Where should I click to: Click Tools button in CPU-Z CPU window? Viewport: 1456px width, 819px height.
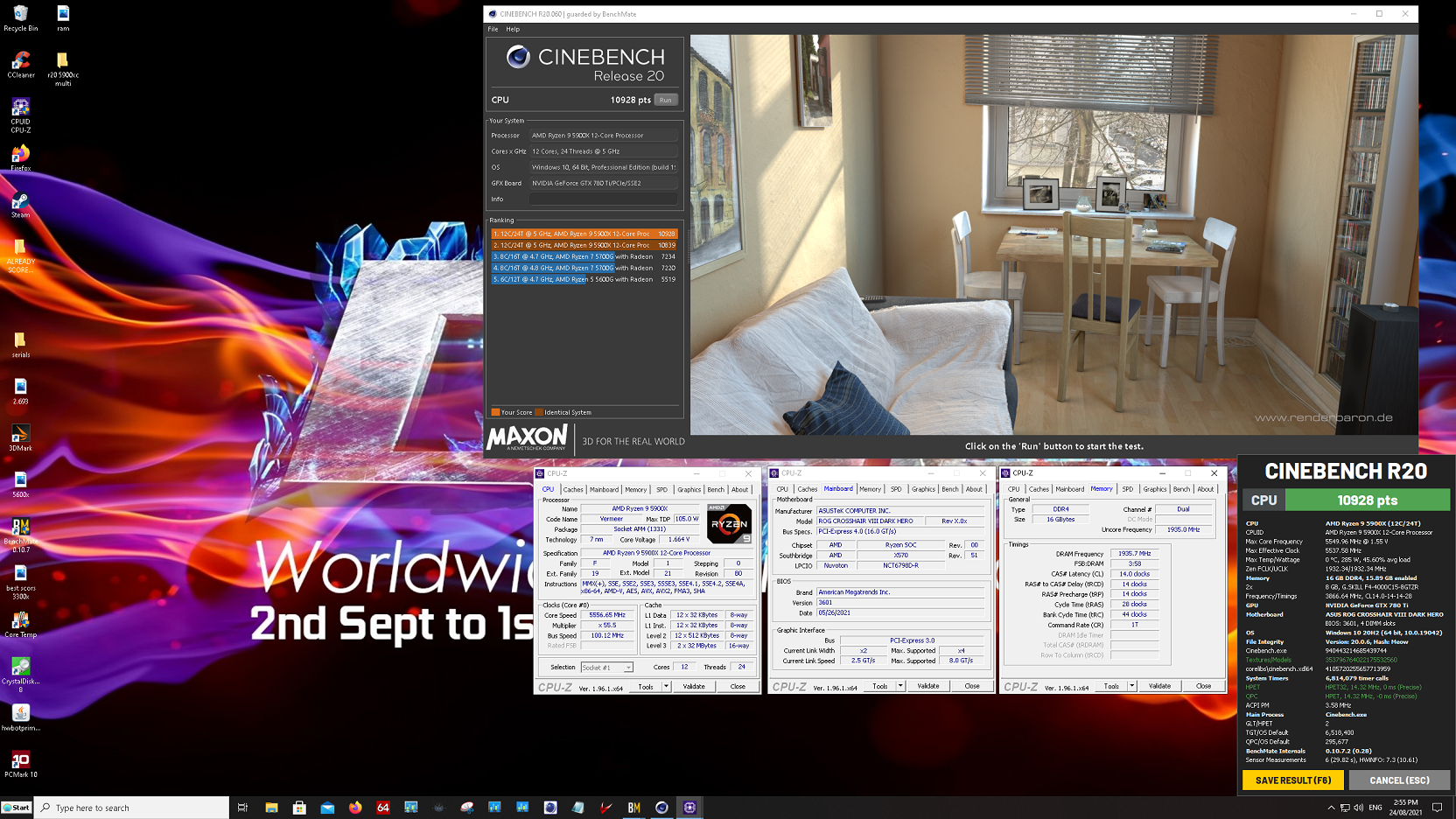tap(646, 687)
